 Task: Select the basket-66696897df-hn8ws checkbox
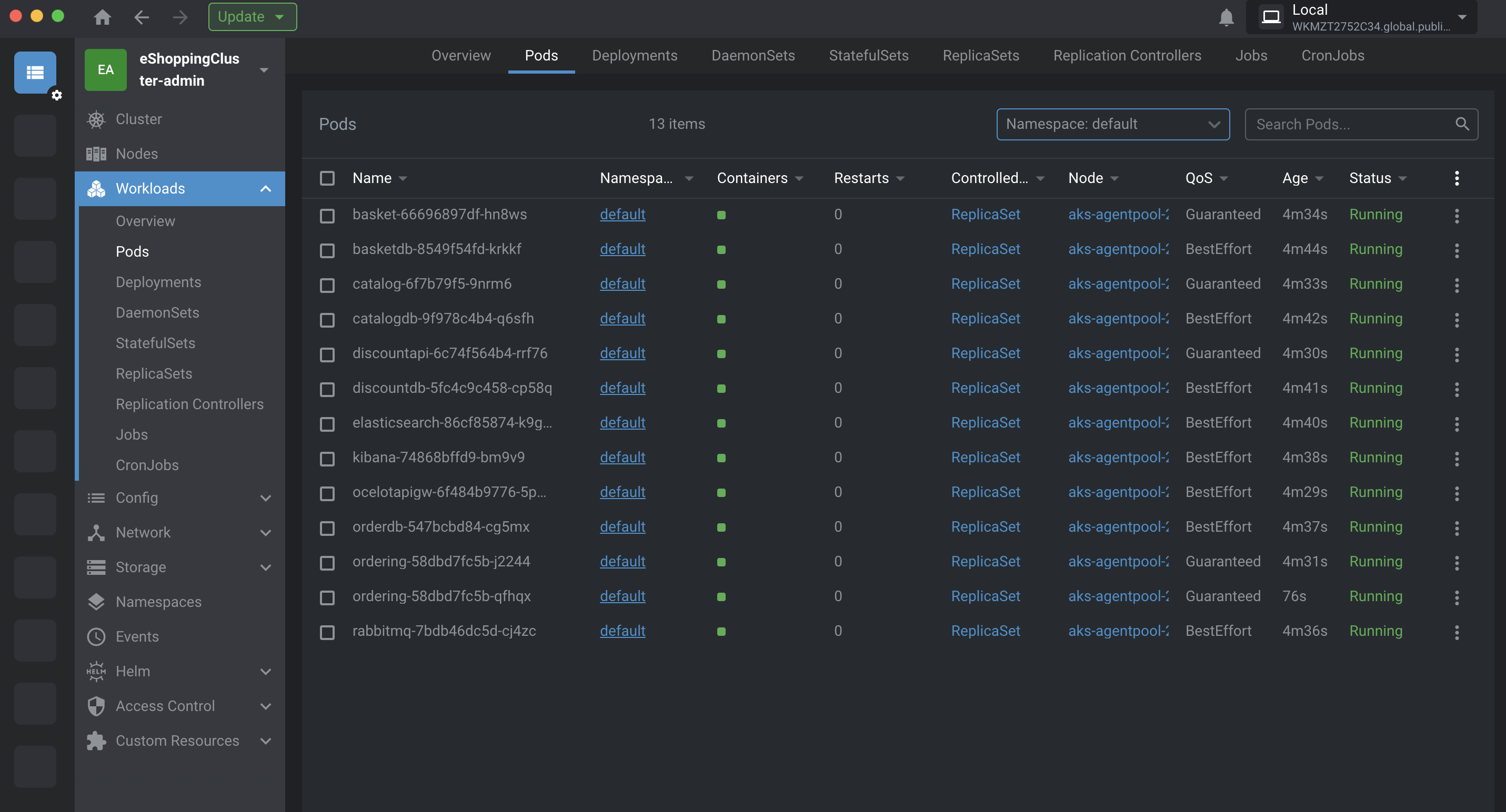(x=327, y=216)
